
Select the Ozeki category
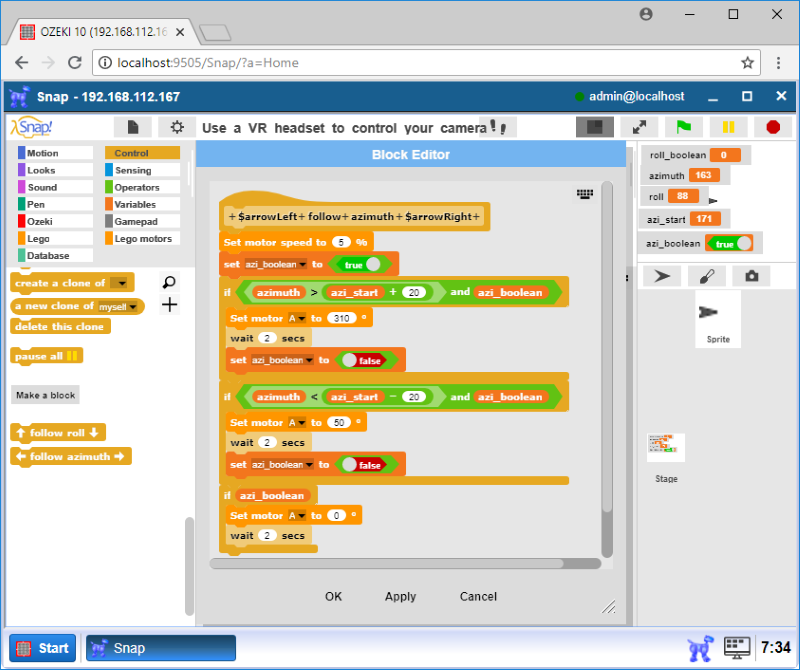click(x=55, y=221)
